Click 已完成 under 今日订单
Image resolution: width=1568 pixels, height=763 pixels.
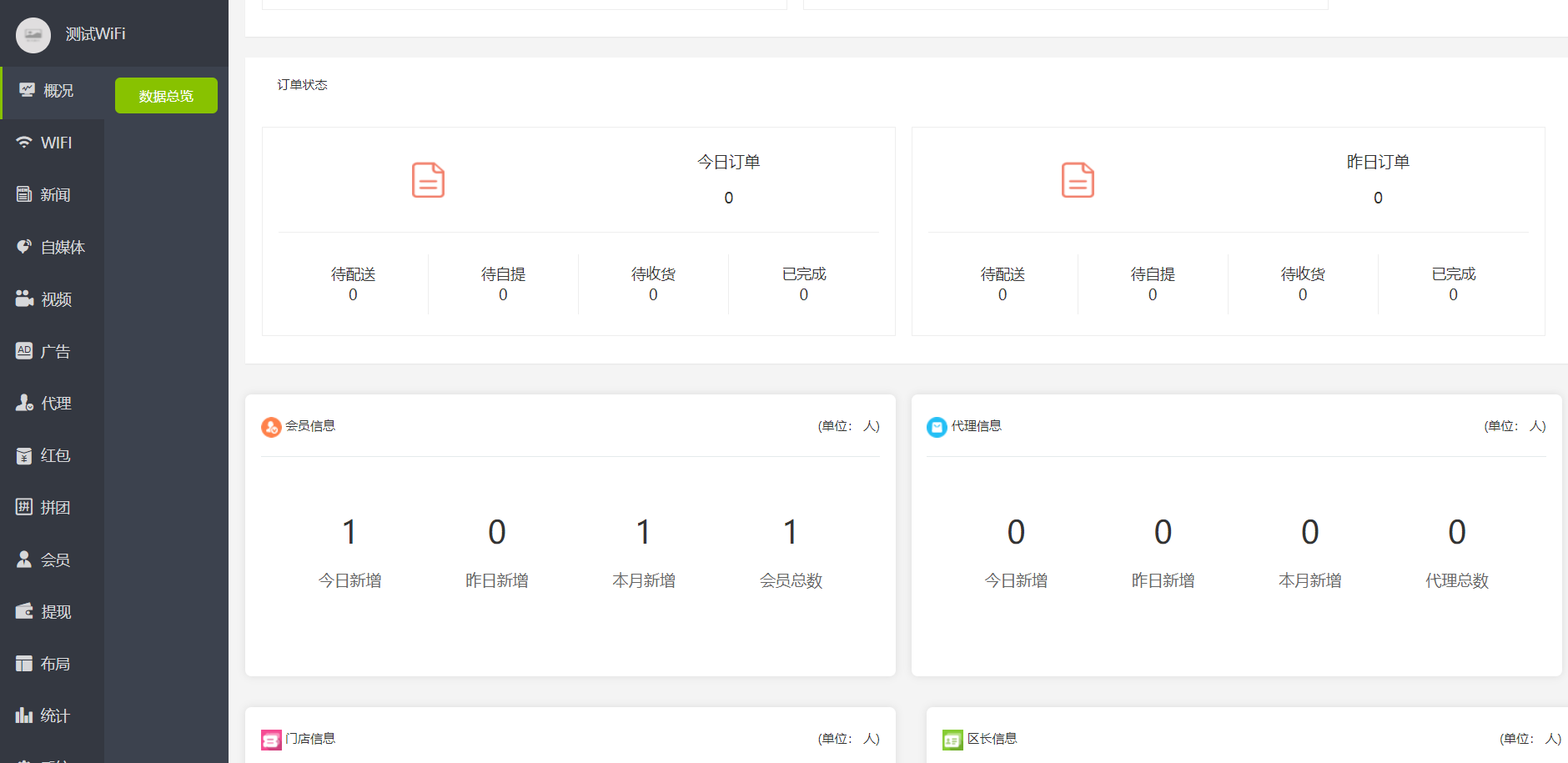click(x=804, y=274)
